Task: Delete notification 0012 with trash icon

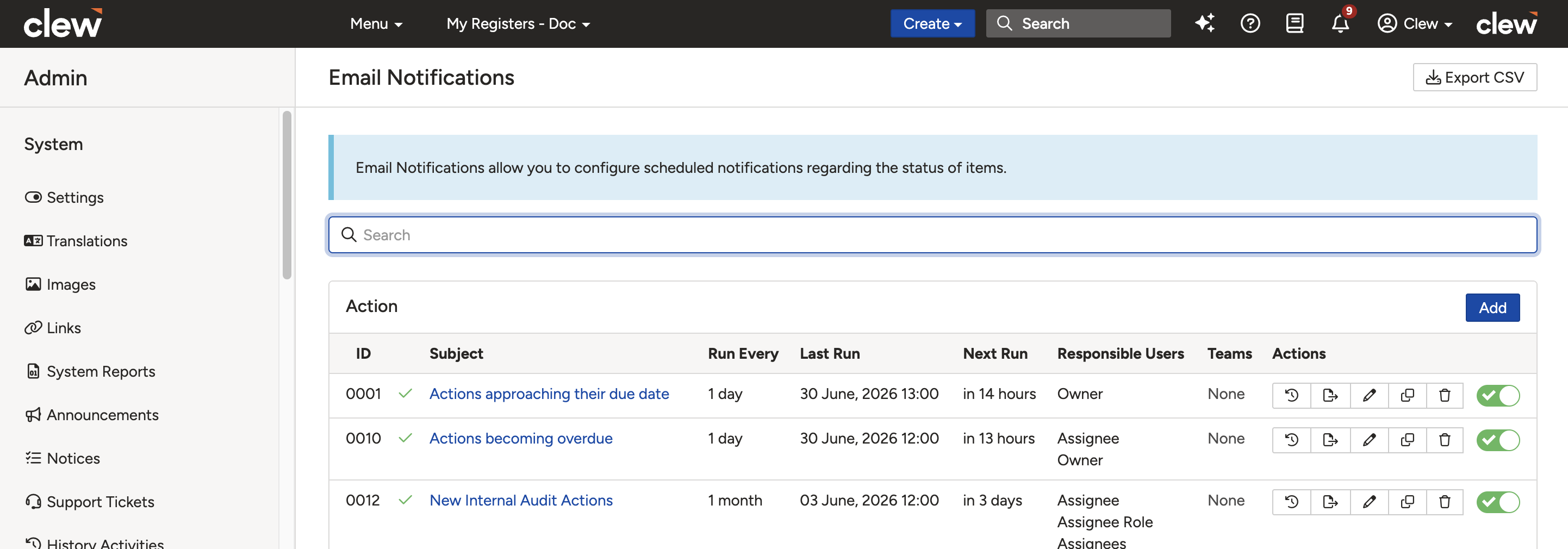Action: pyautogui.click(x=1445, y=502)
